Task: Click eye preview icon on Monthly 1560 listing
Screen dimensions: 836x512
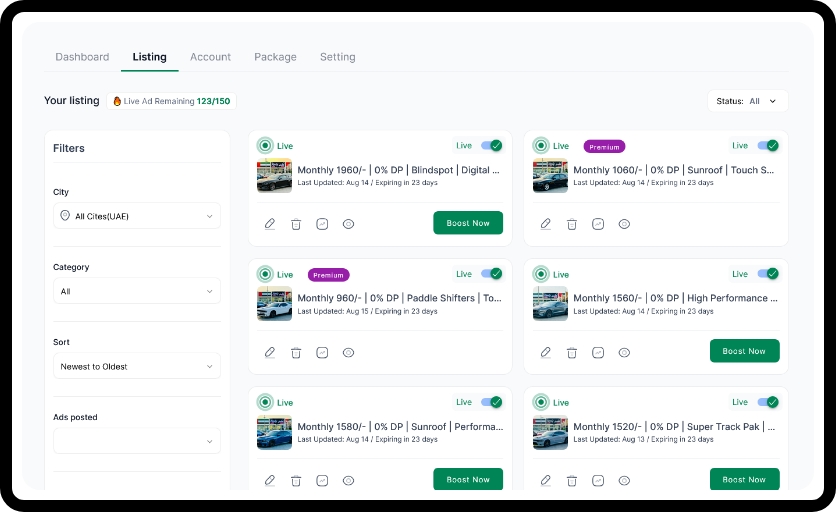Action: pyautogui.click(x=624, y=353)
